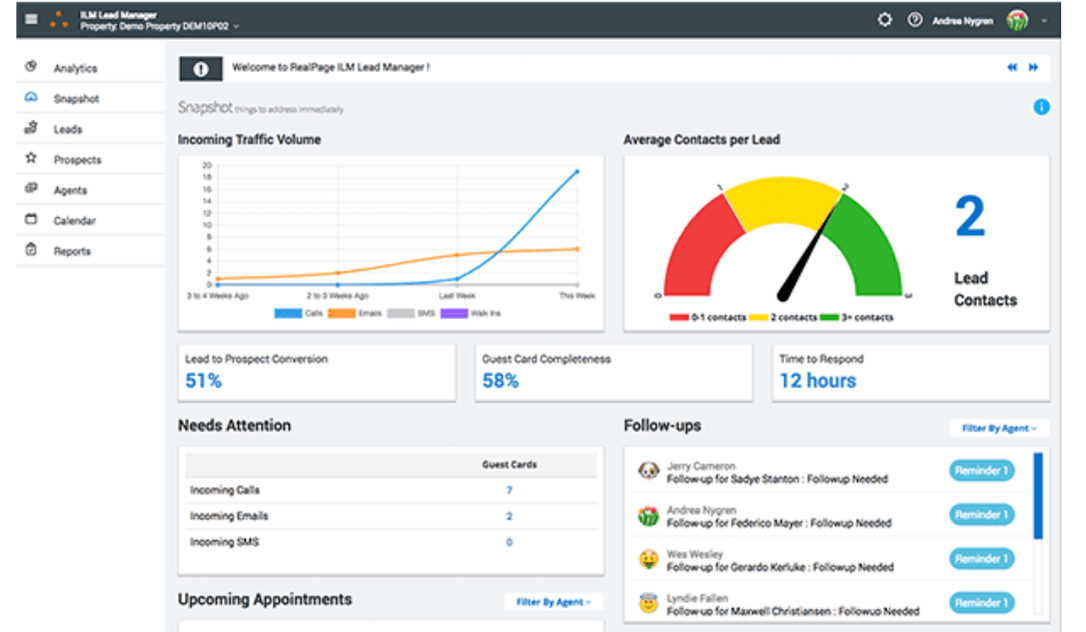1086x632 pixels.
Task: Click the Welcome to RealPage ILM Lead Manager message
Action: click(x=330, y=67)
